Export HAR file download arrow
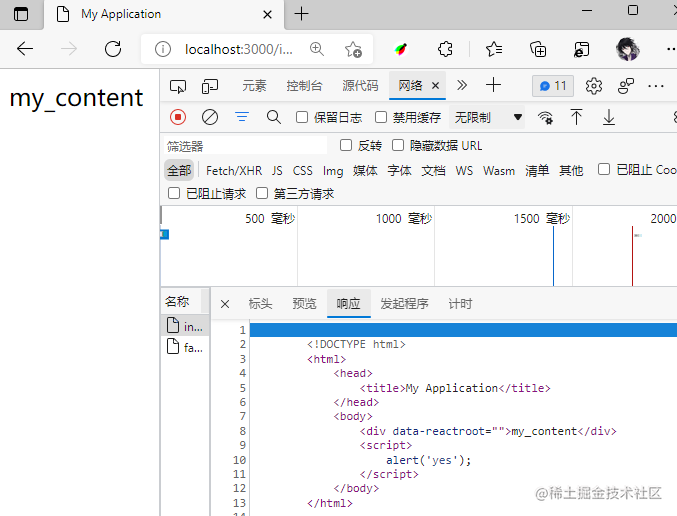677x516 pixels. [609, 117]
